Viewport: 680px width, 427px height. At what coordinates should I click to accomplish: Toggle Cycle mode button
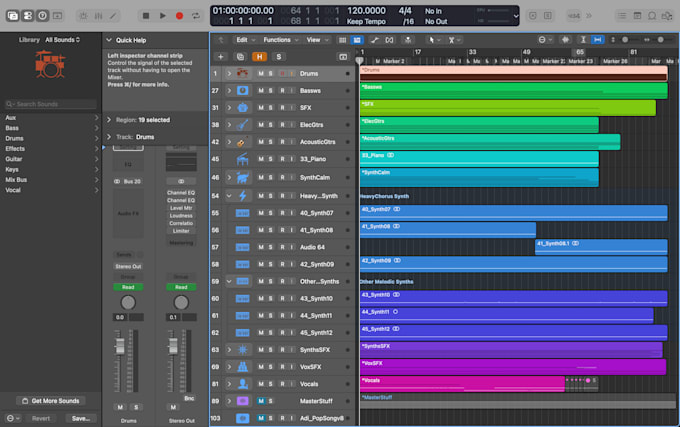point(196,16)
